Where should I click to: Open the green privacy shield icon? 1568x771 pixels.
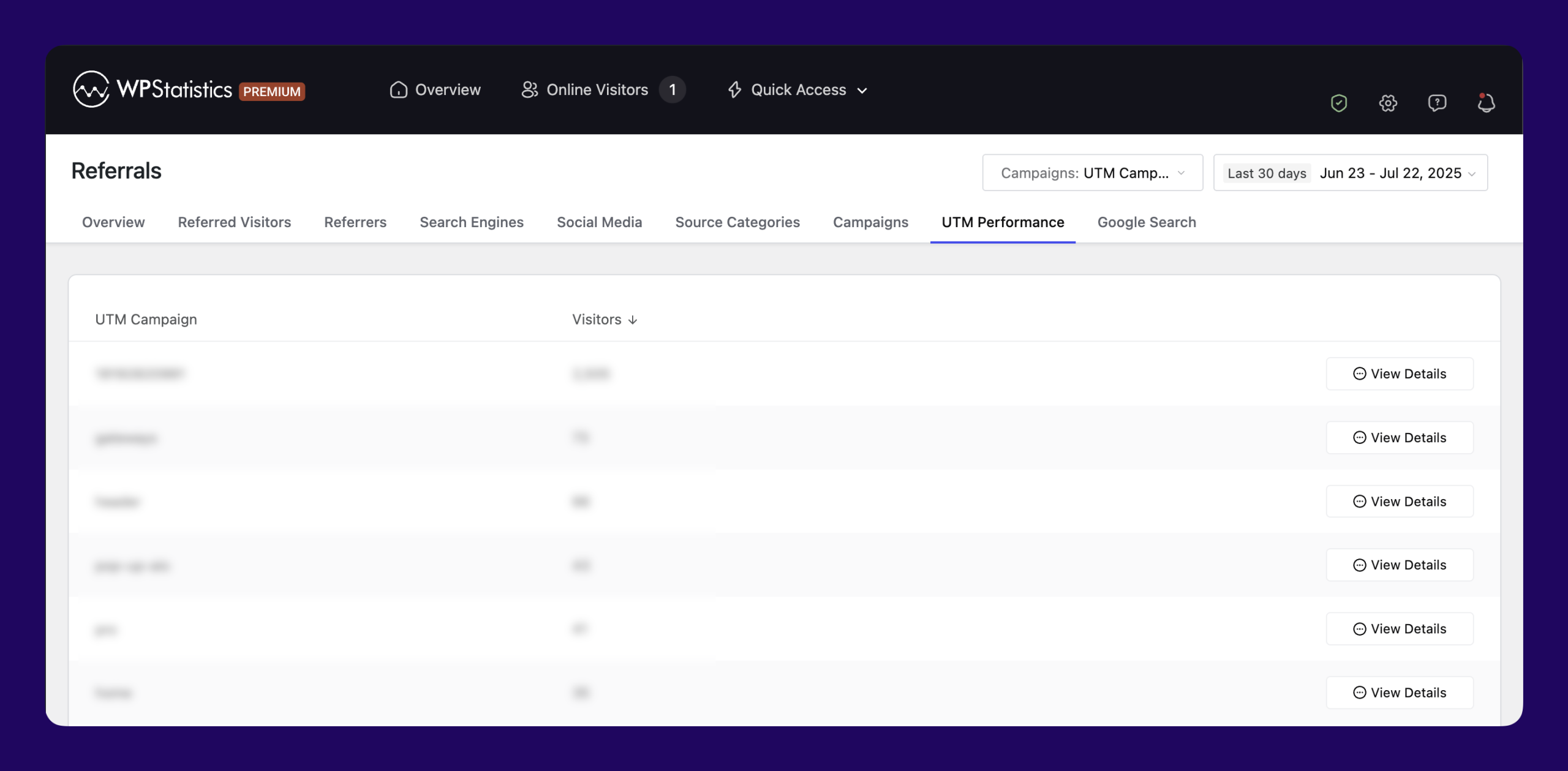point(1339,103)
